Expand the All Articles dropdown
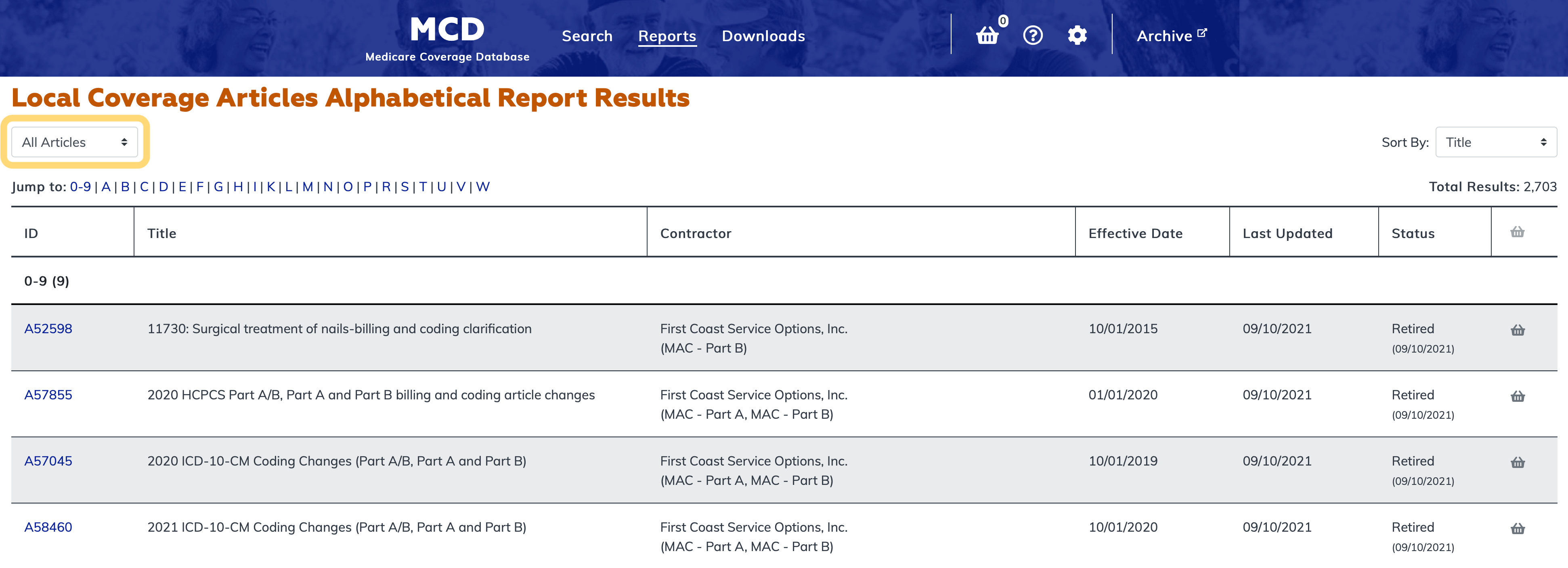1568x568 pixels. pos(74,142)
